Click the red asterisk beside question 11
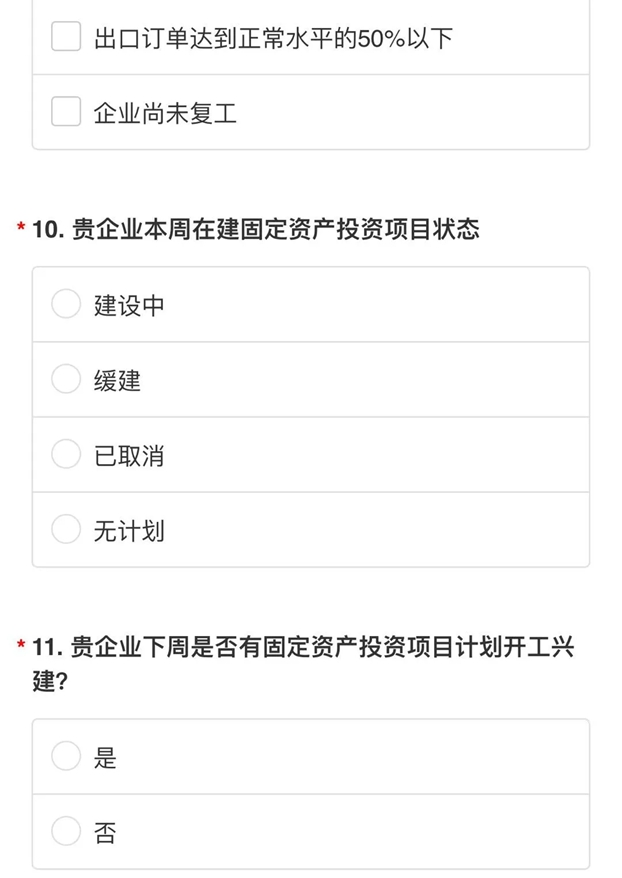The height and width of the screenshot is (878, 622). pyautogui.click(x=21, y=645)
